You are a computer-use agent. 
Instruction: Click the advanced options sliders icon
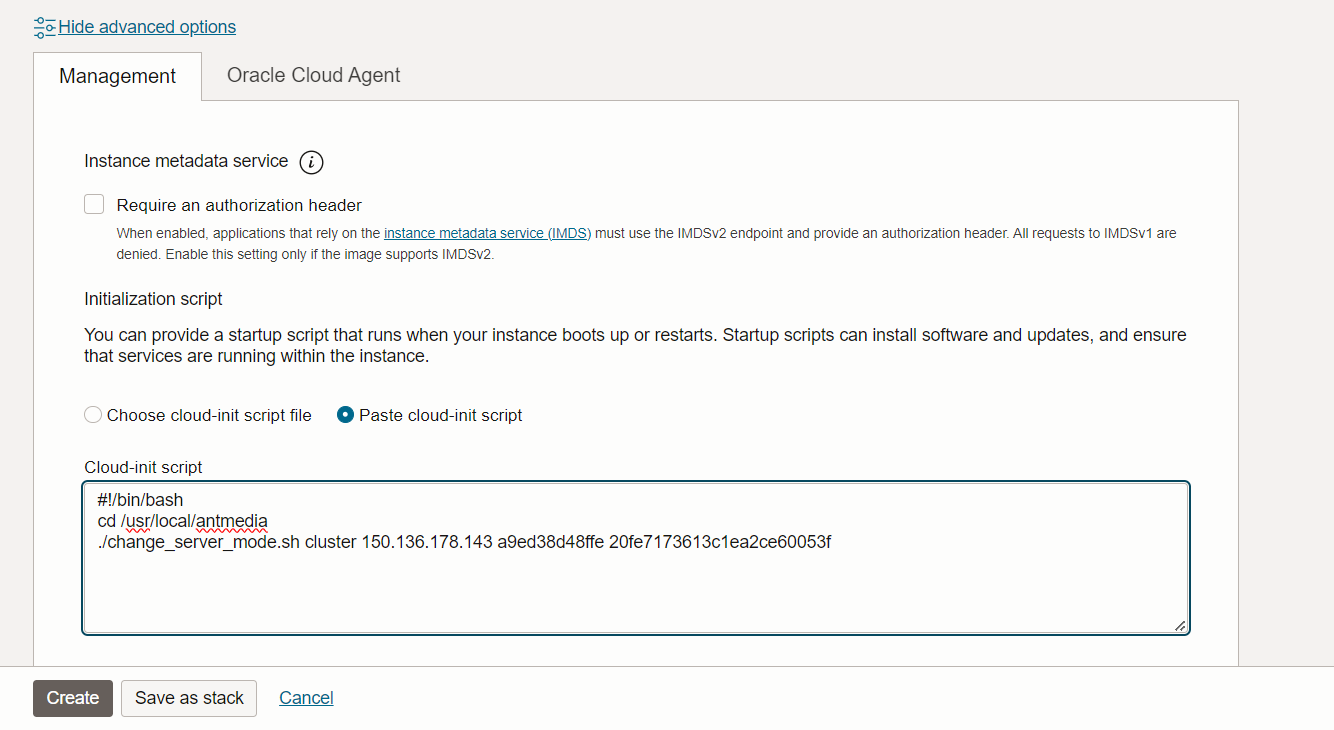(45, 27)
